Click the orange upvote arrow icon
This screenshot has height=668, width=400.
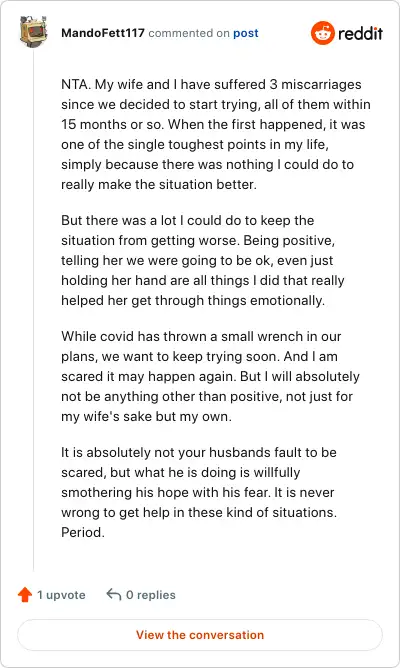coord(25,595)
